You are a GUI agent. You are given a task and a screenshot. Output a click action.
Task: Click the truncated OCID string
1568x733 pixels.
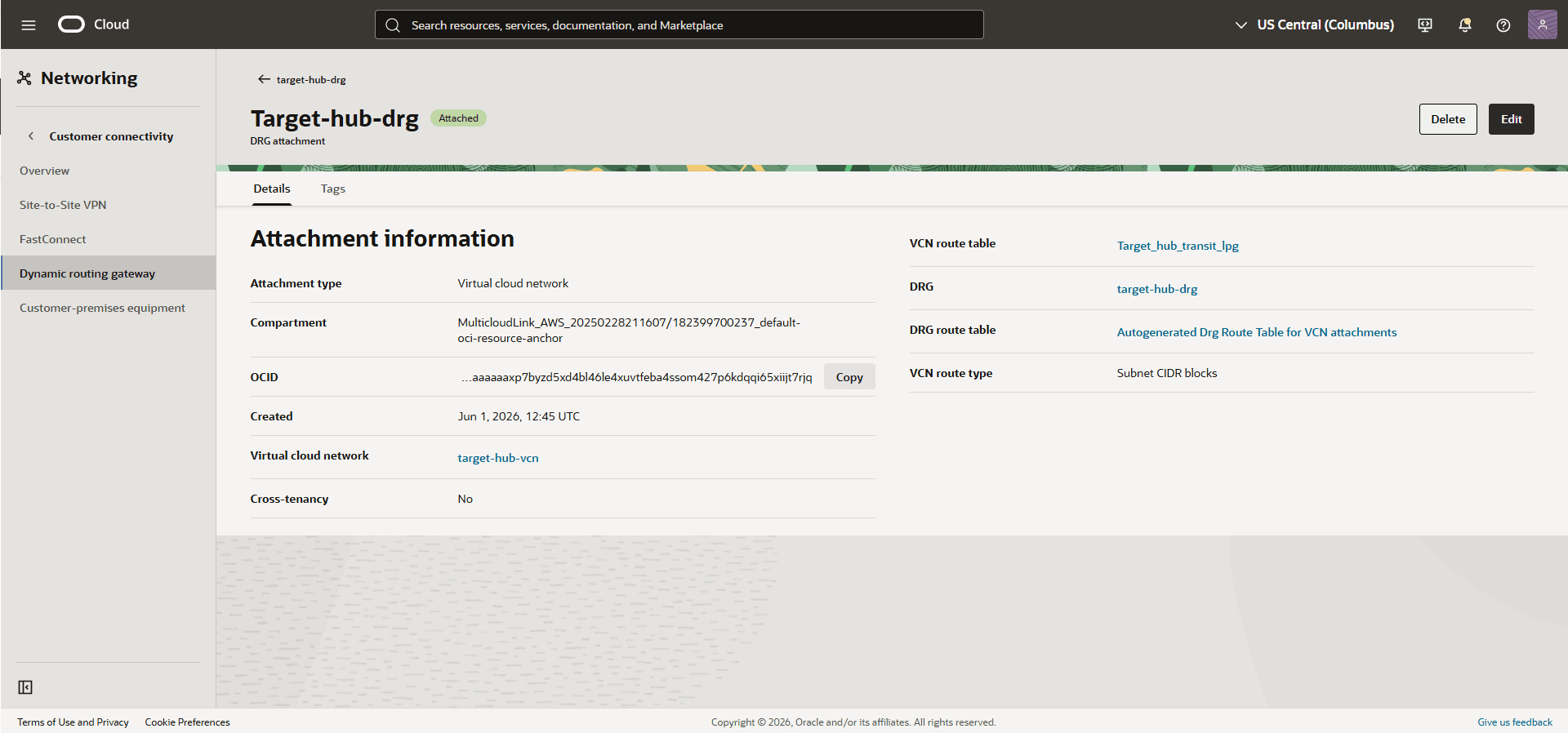click(x=636, y=377)
